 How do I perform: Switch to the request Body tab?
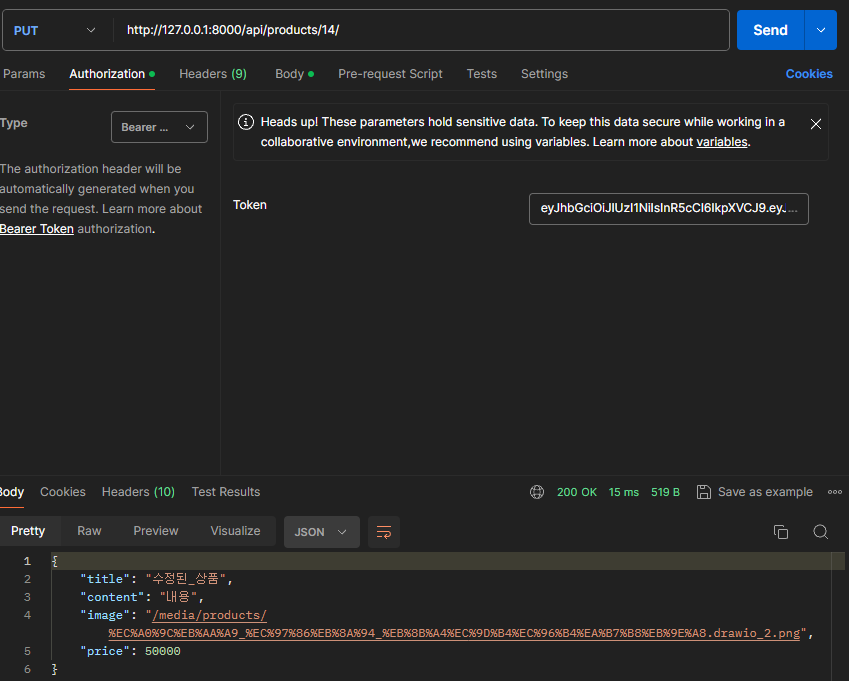pos(295,74)
